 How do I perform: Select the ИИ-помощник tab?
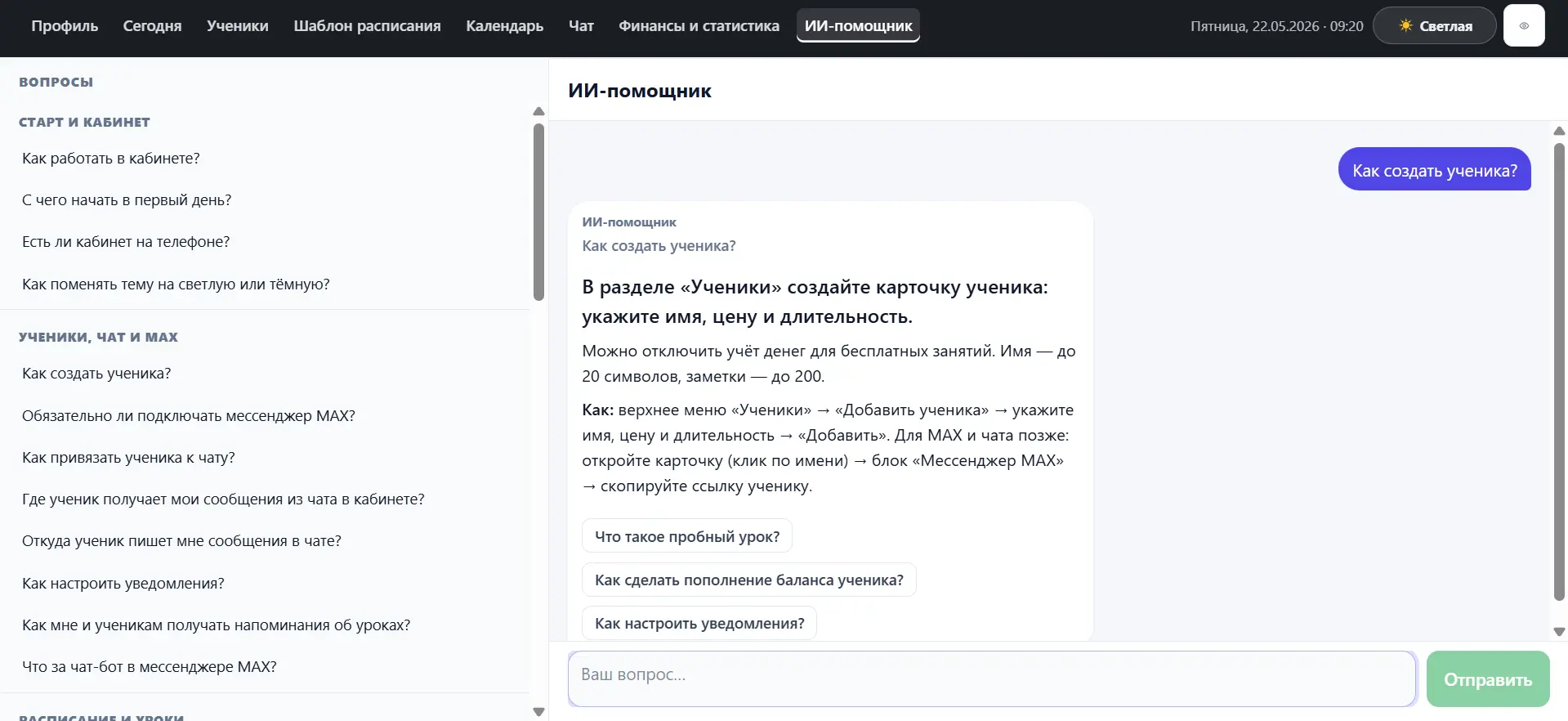click(x=858, y=25)
